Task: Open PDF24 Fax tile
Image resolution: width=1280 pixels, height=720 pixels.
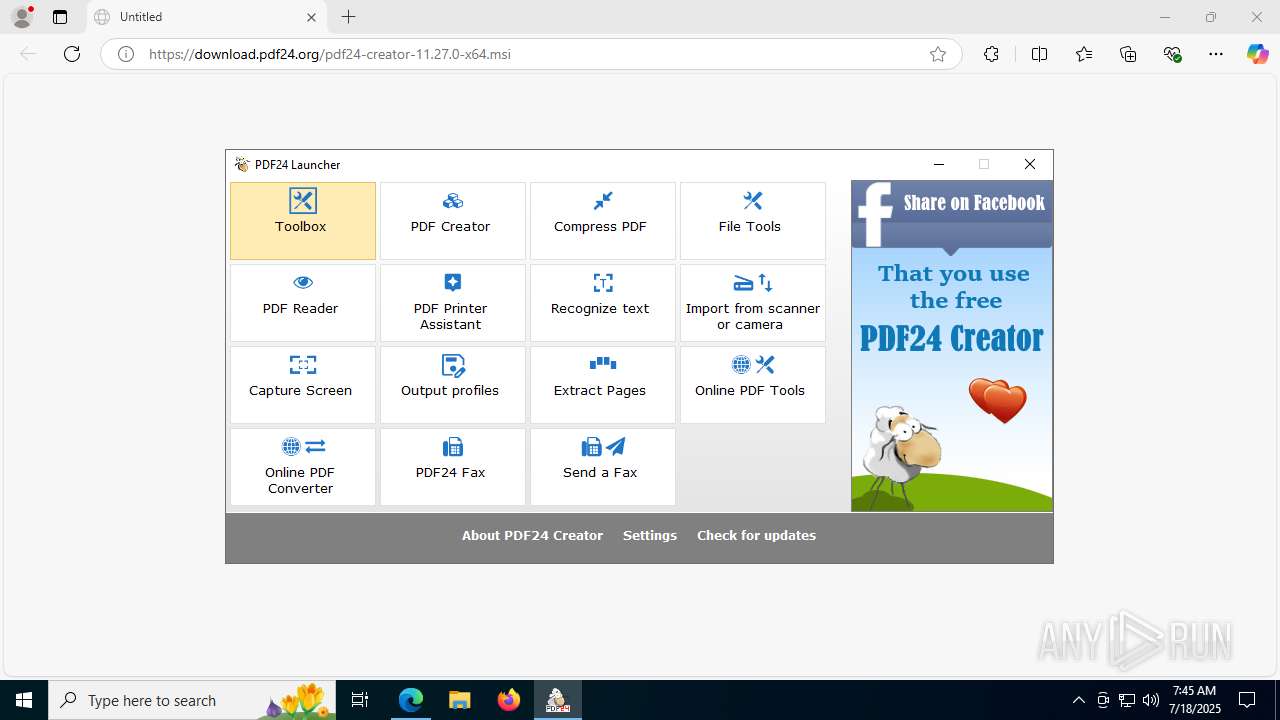Action: (452, 467)
